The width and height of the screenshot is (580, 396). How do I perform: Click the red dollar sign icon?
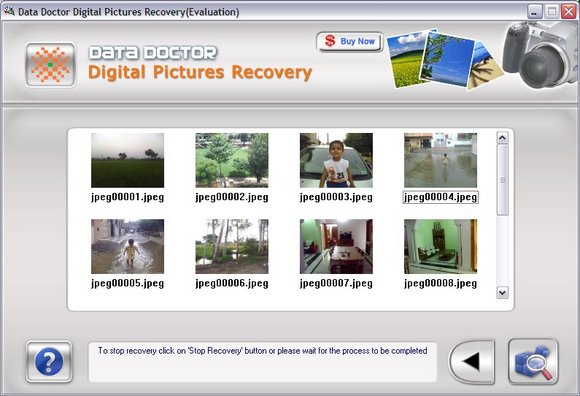tap(330, 41)
